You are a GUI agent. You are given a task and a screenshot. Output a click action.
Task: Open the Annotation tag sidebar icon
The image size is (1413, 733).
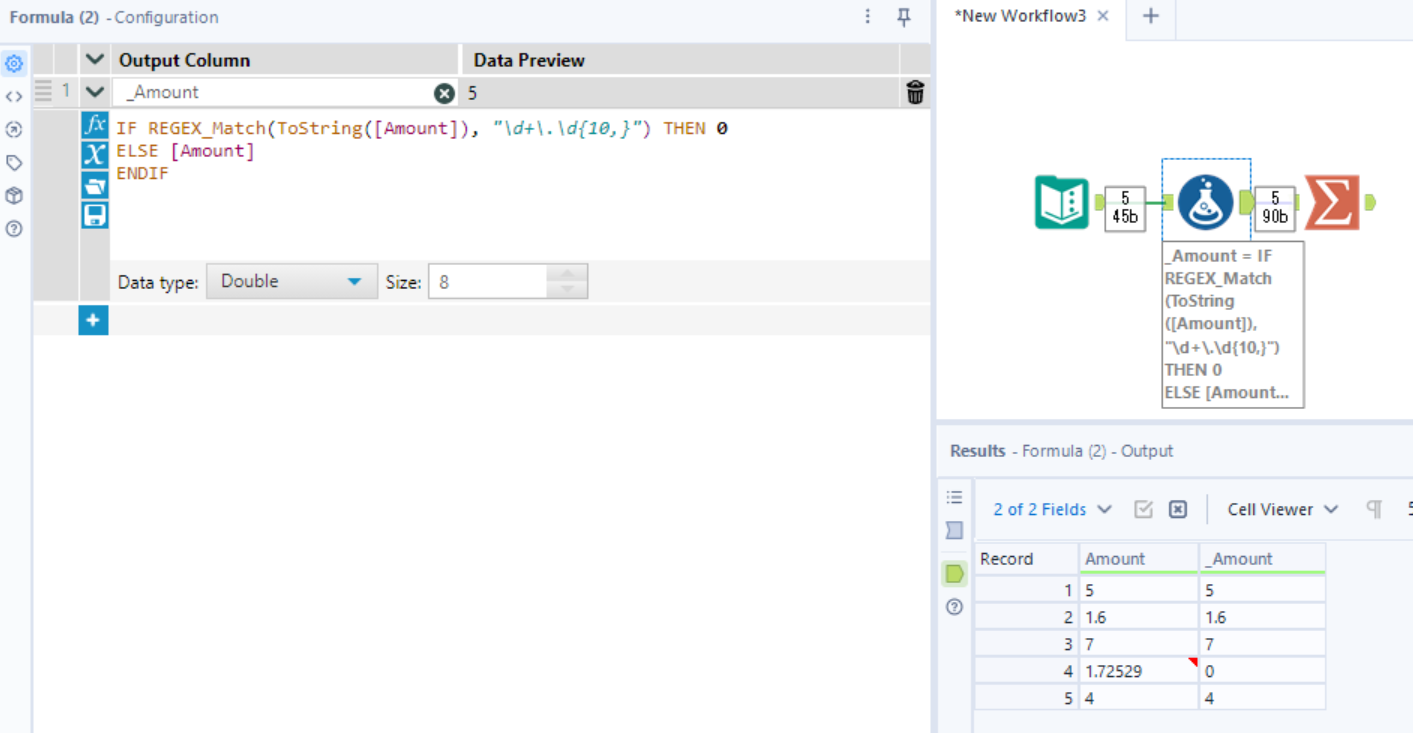click(14, 162)
